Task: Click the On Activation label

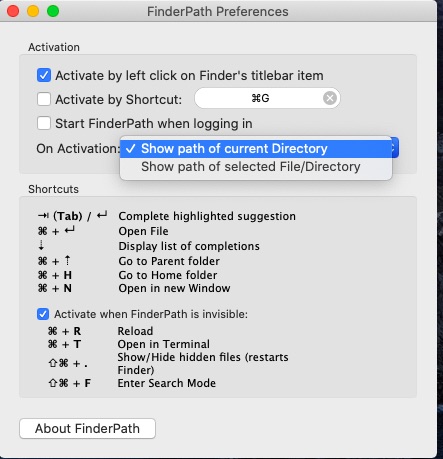Action: [78, 149]
